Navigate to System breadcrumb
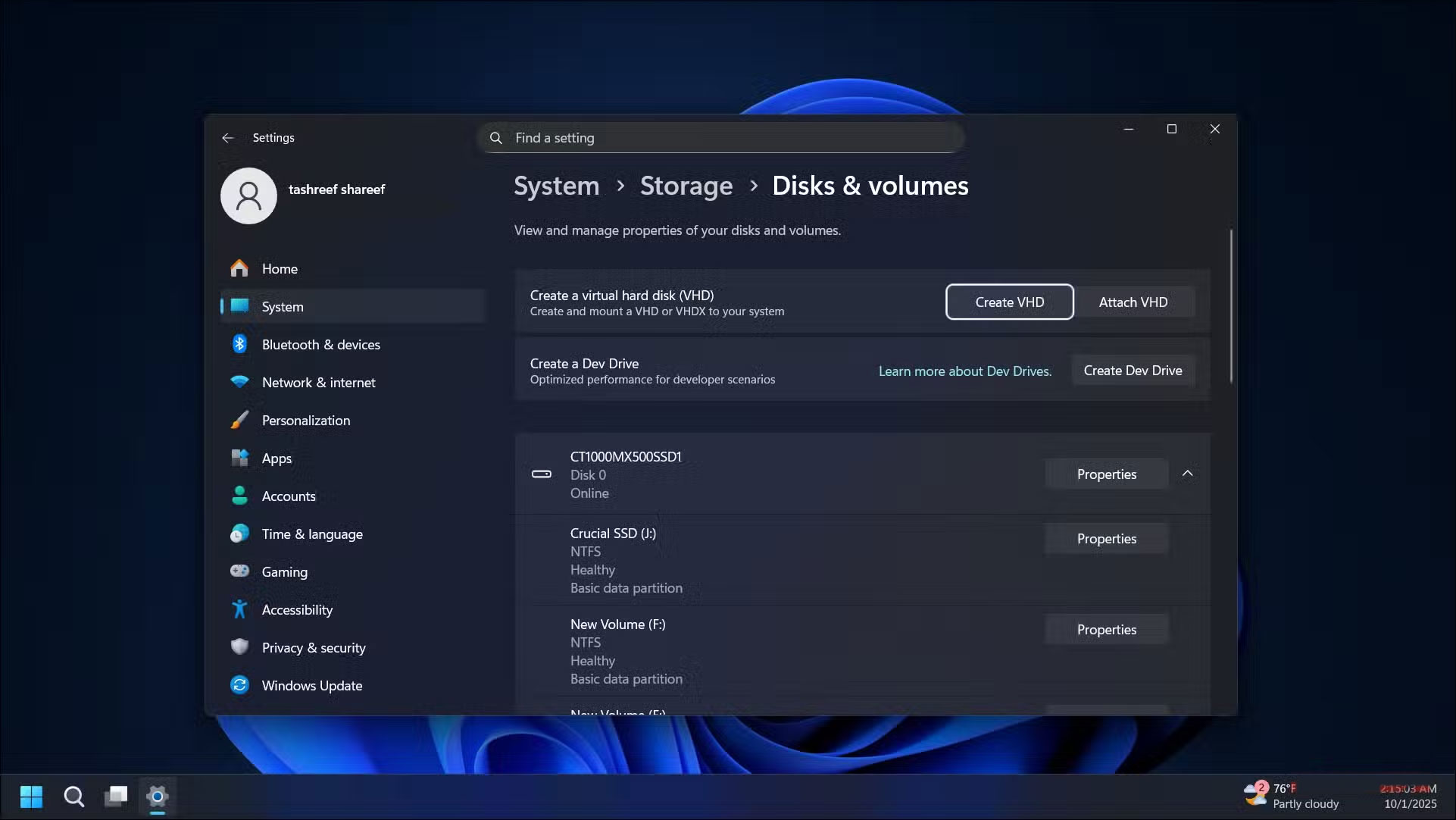 [556, 186]
